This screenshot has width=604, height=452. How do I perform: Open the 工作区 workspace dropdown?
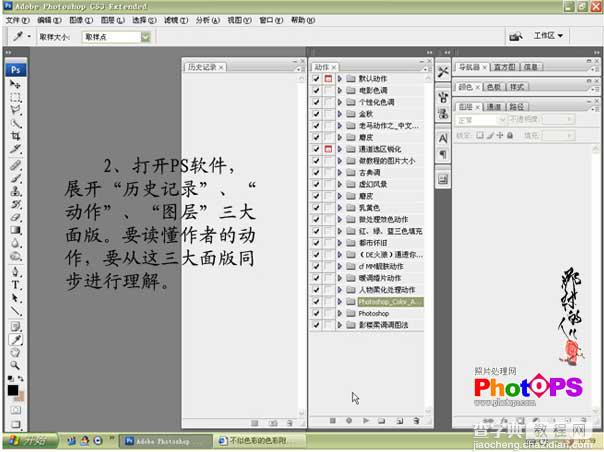click(548, 36)
